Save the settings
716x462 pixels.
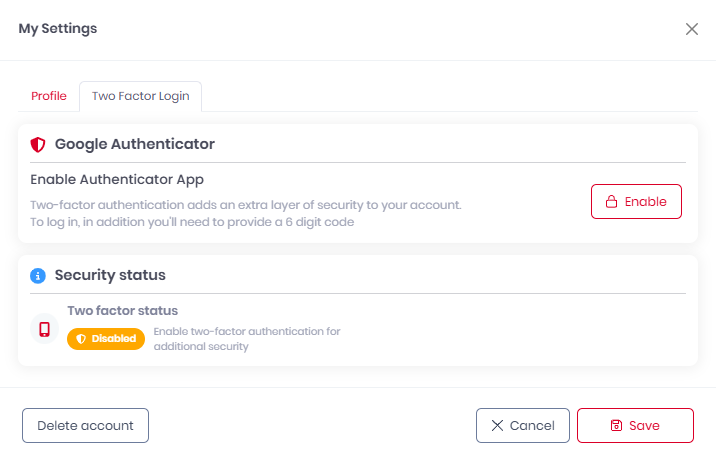coord(635,425)
